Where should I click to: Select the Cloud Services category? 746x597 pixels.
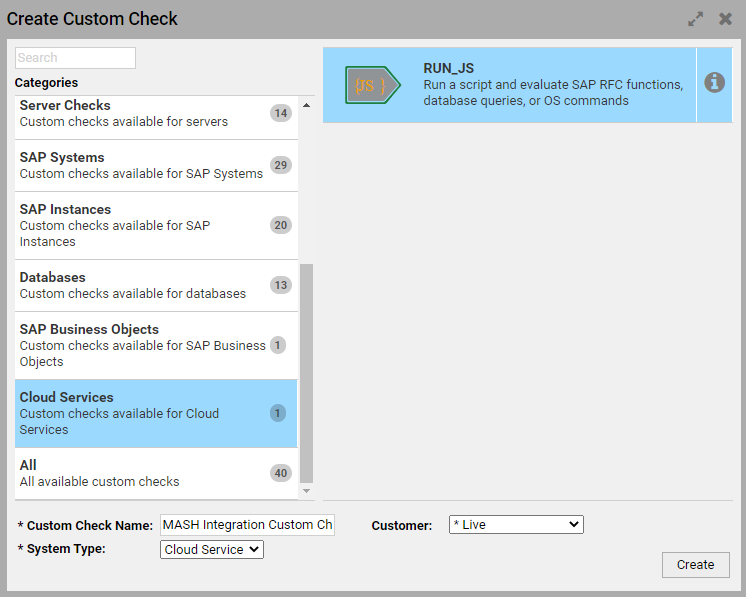pyautogui.click(x=140, y=413)
